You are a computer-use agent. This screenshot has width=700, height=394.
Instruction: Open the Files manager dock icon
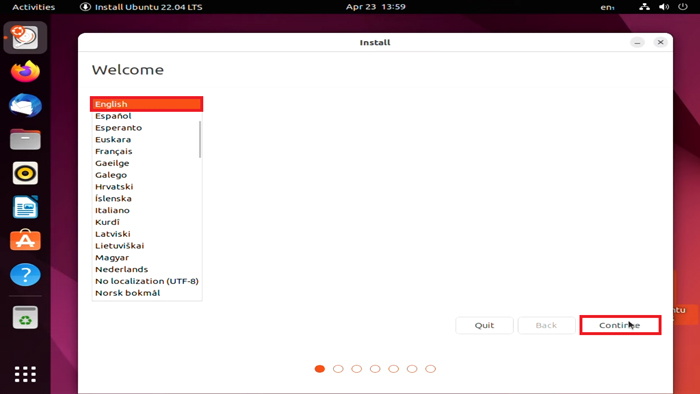click(x=25, y=139)
